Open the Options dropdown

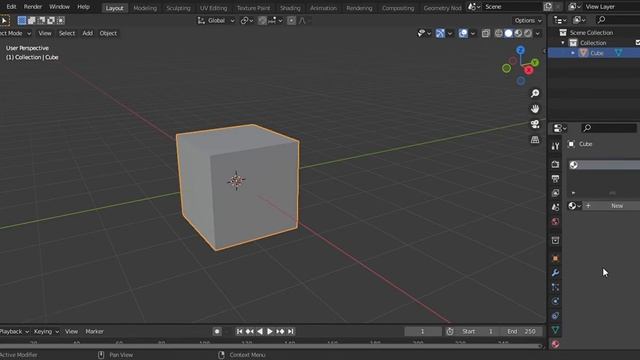(x=528, y=20)
